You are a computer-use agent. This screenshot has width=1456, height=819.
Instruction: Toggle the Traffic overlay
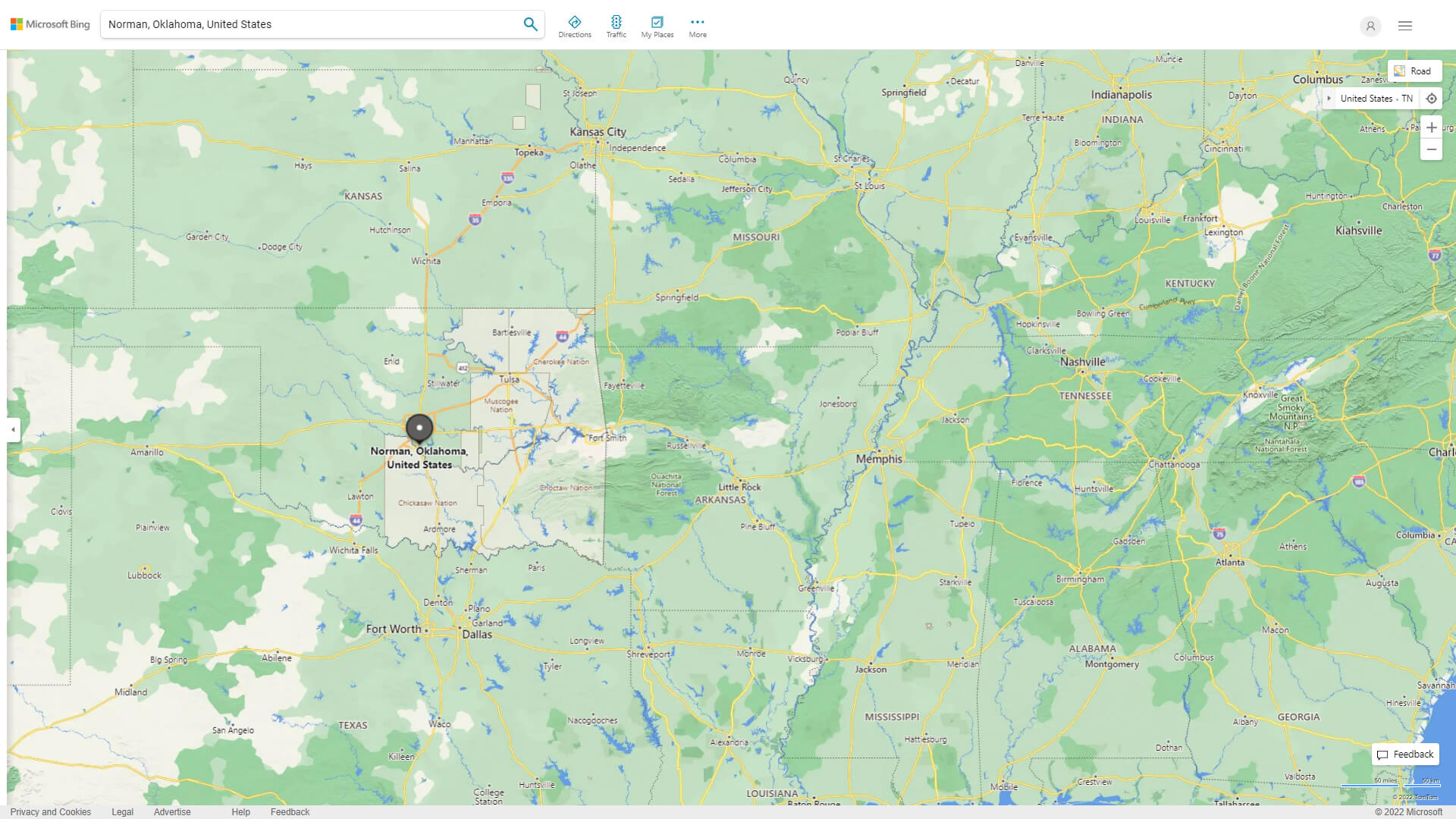pyautogui.click(x=617, y=25)
